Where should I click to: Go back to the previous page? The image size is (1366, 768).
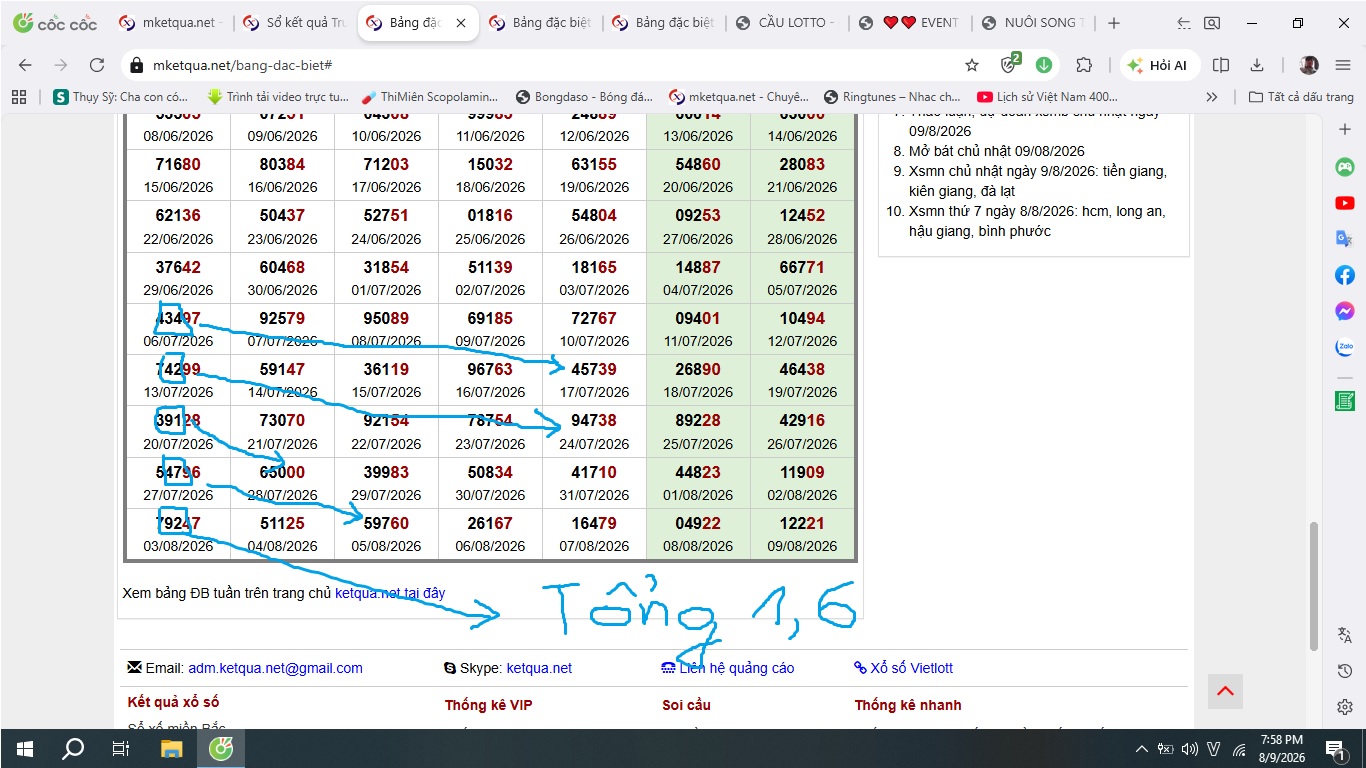tap(25, 65)
